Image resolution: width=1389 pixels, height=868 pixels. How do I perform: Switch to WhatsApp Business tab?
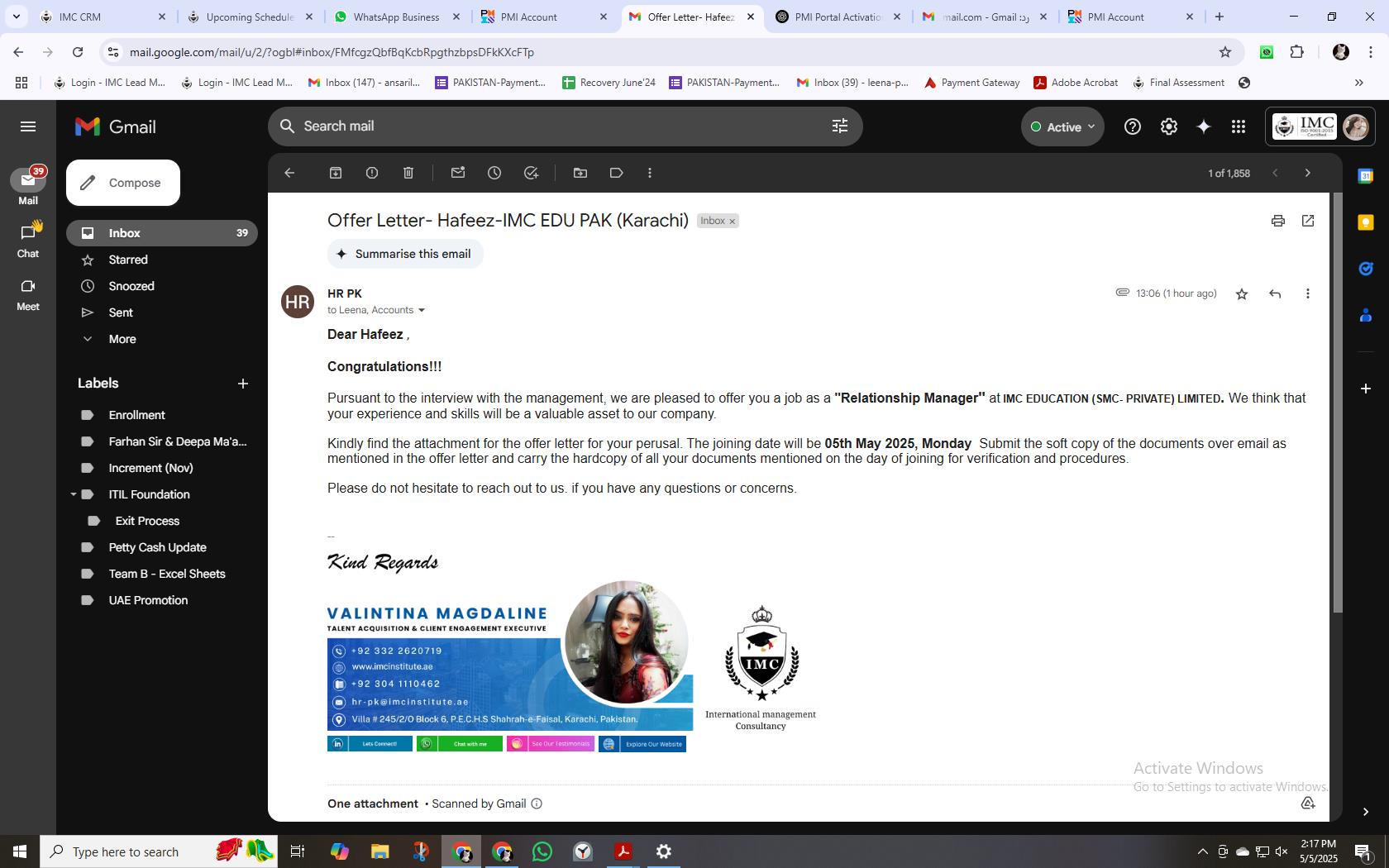pos(397,17)
